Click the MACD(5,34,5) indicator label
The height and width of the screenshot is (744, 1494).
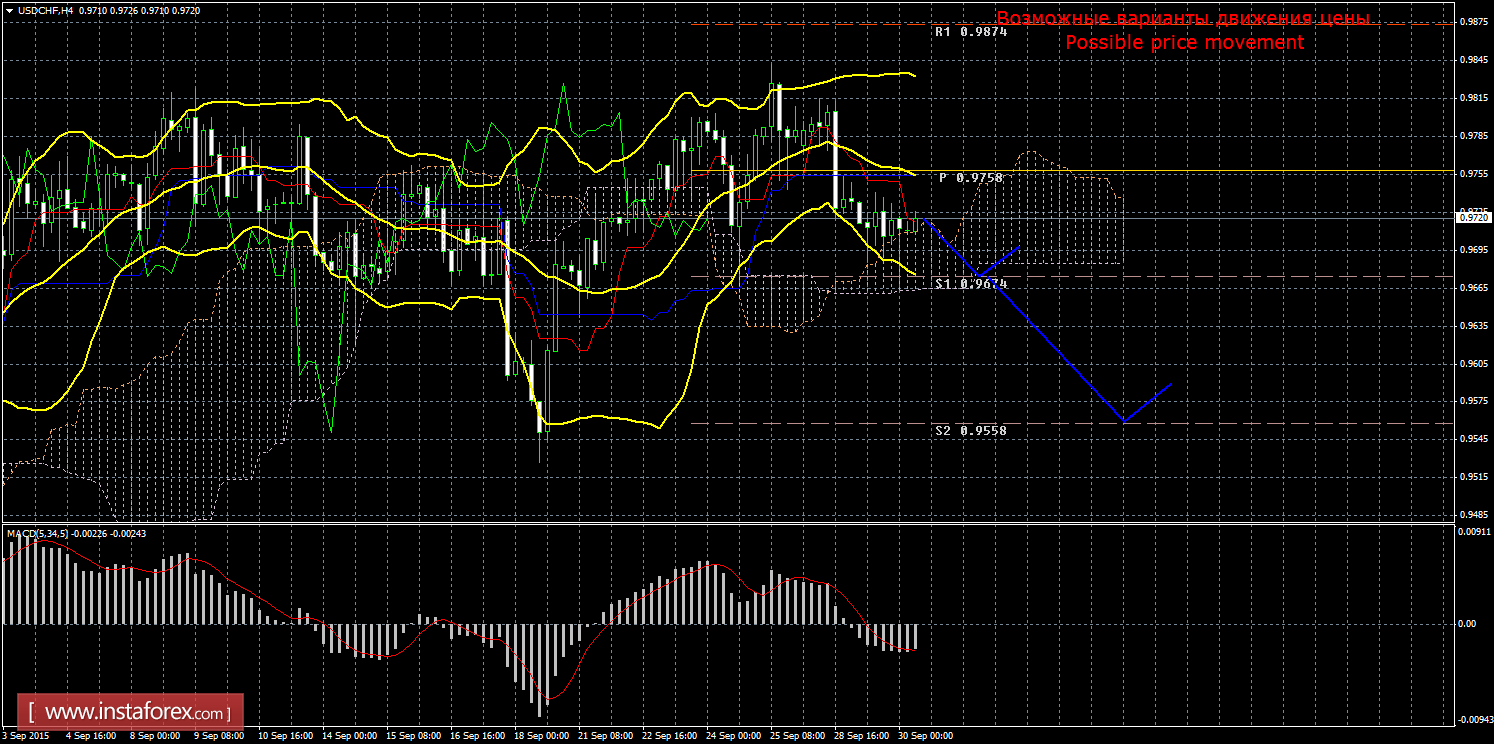pyautogui.click(x=38, y=534)
